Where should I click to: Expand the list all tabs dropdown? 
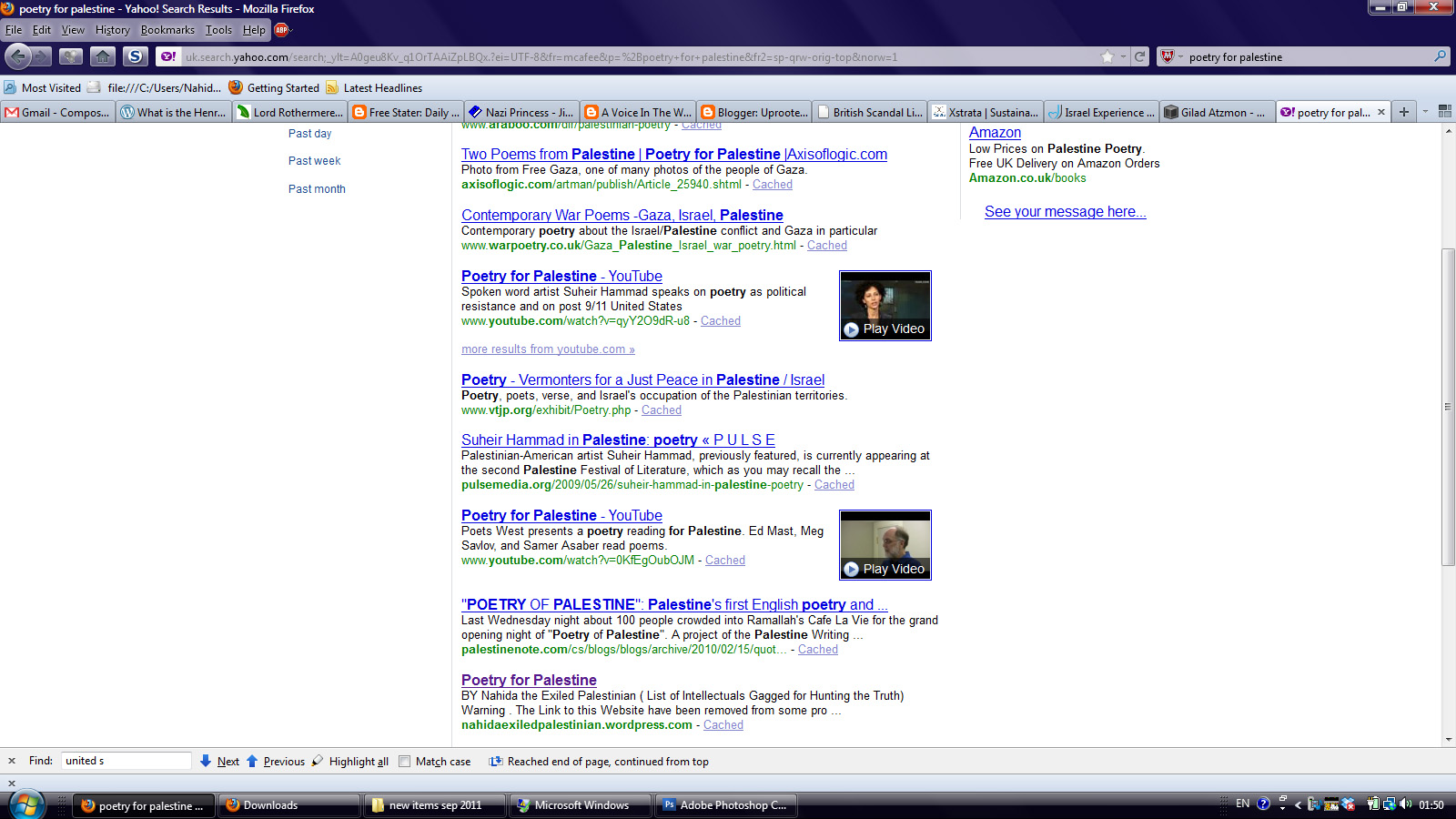pyautogui.click(x=1425, y=112)
